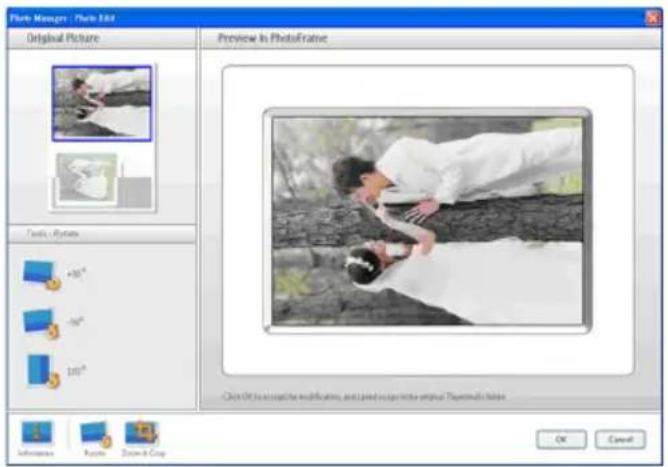The width and height of the screenshot is (668, 467).
Task: Click the large wedding photo preview
Action: tap(428, 220)
